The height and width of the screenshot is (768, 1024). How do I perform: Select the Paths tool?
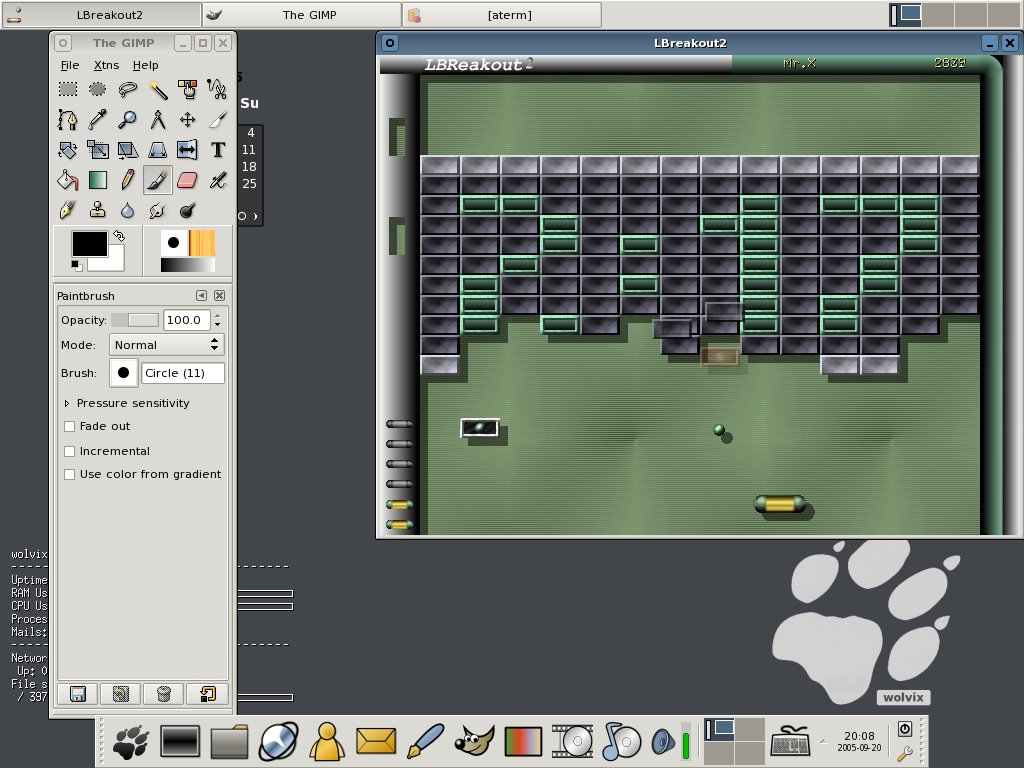(68, 120)
